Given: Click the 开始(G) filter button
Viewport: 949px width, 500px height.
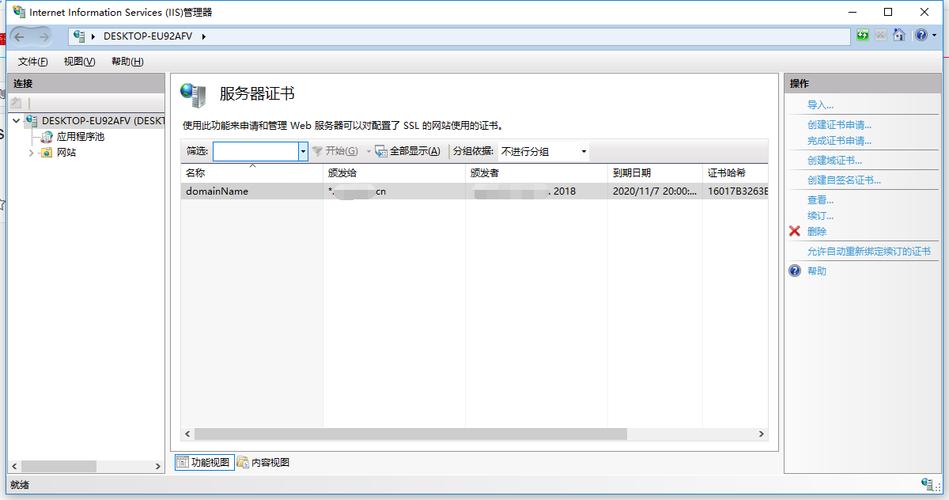Looking at the screenshot, I should coord(335,151).
